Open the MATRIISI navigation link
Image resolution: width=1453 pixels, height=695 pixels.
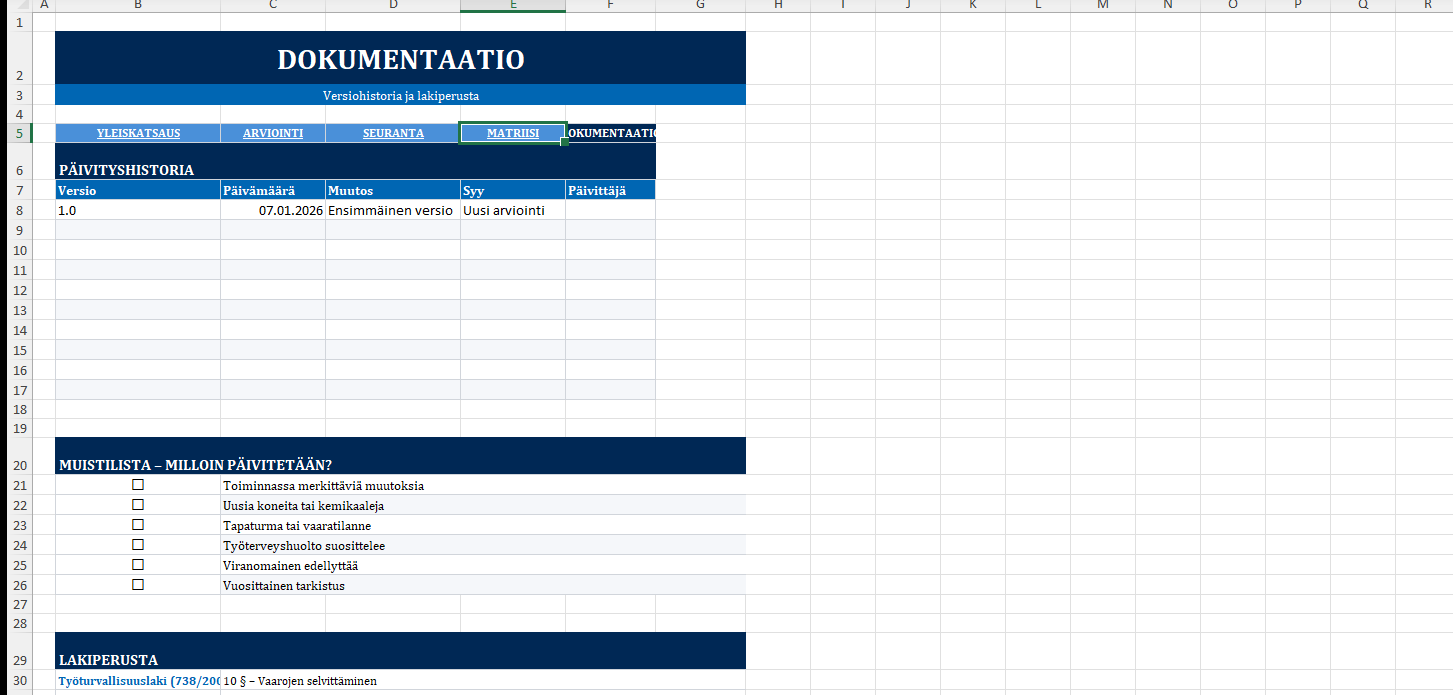(512, 133)
